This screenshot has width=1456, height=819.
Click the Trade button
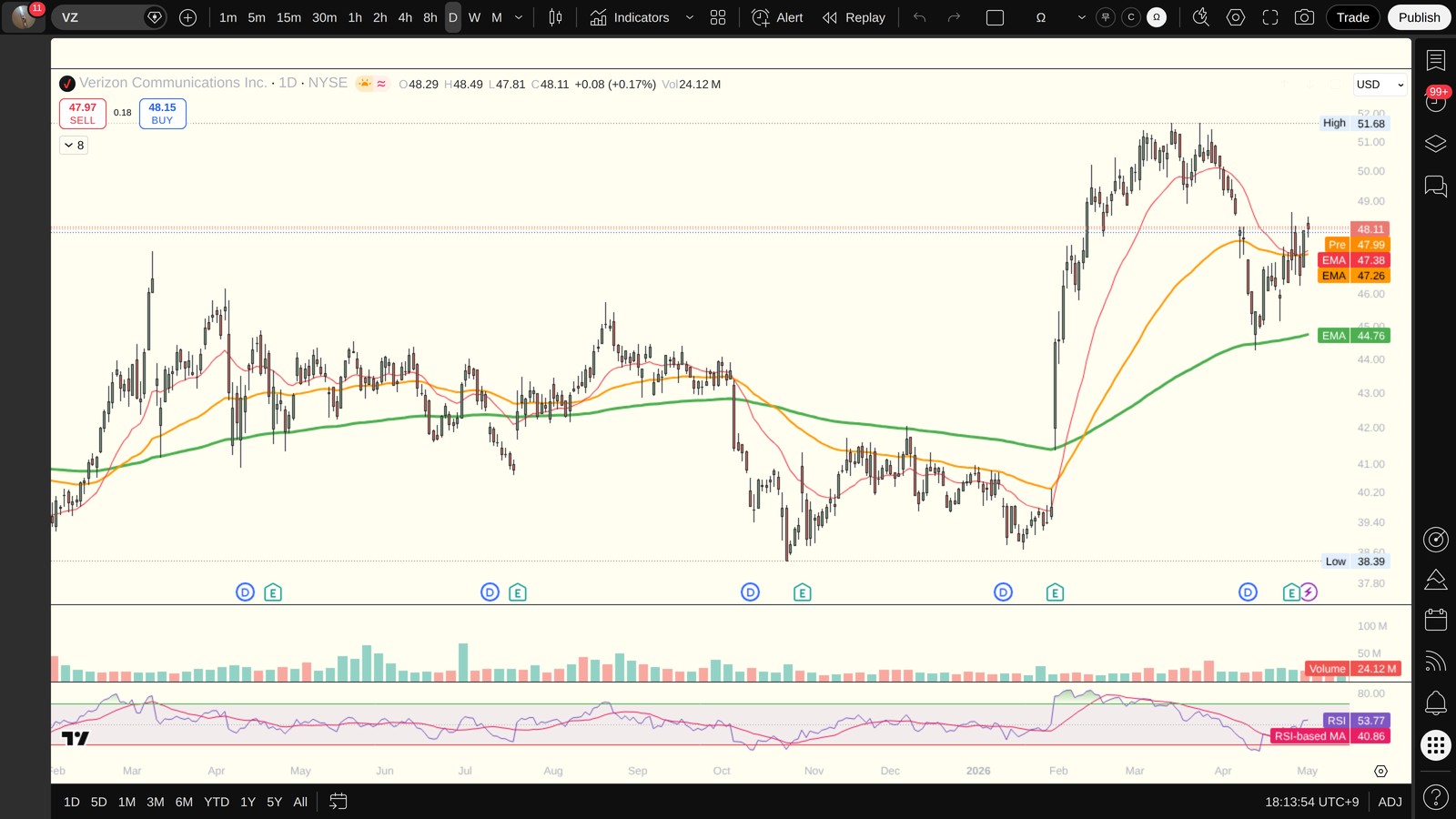[1352, 17]
